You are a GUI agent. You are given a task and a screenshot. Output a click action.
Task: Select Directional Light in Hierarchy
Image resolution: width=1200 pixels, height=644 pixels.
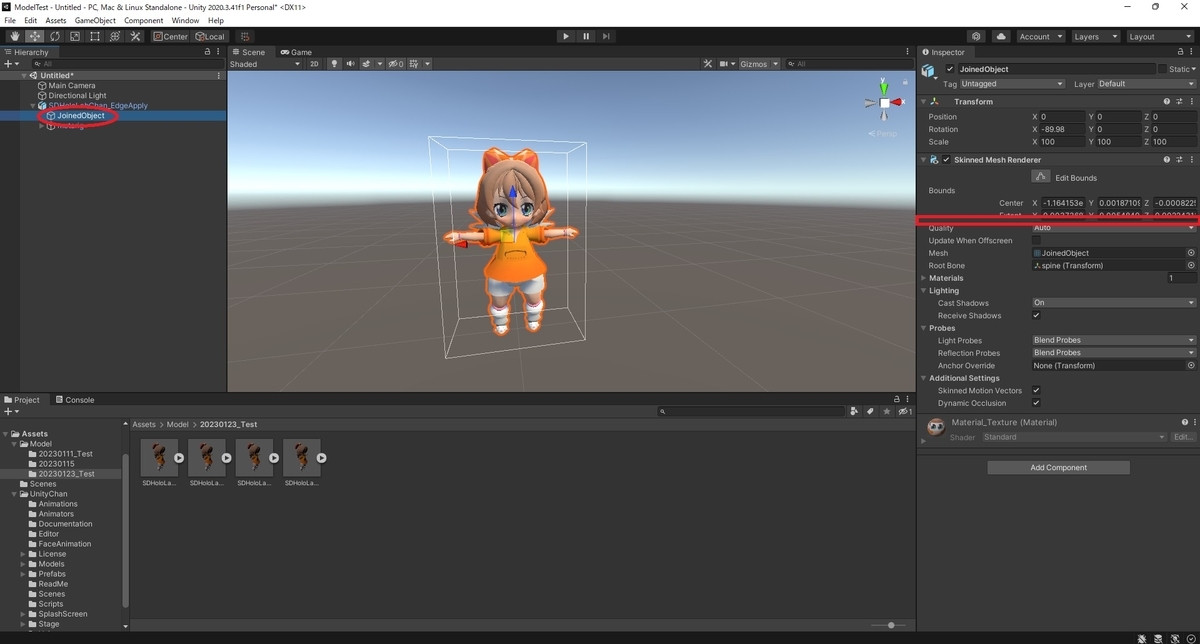tap(77, 95)
